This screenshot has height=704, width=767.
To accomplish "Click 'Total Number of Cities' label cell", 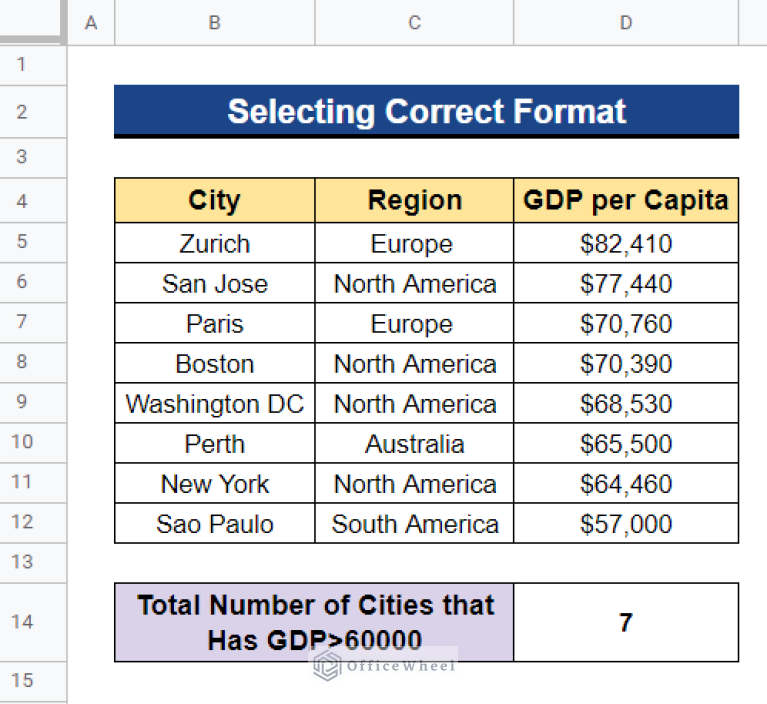I will coord(314,622).
